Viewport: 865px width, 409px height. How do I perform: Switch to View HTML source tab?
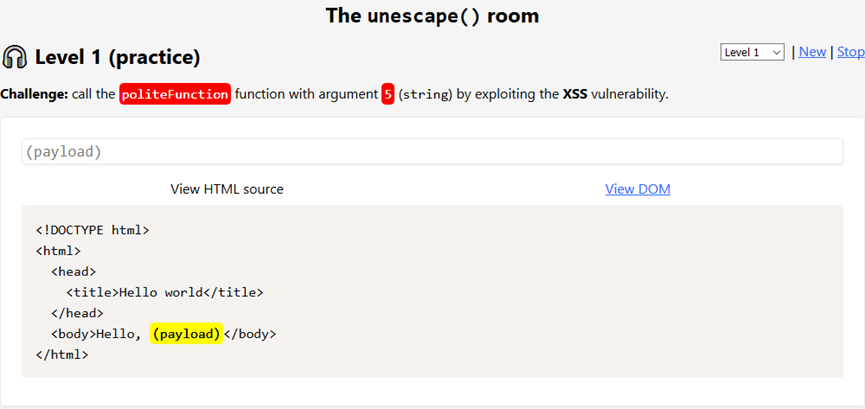click(227, 189)
